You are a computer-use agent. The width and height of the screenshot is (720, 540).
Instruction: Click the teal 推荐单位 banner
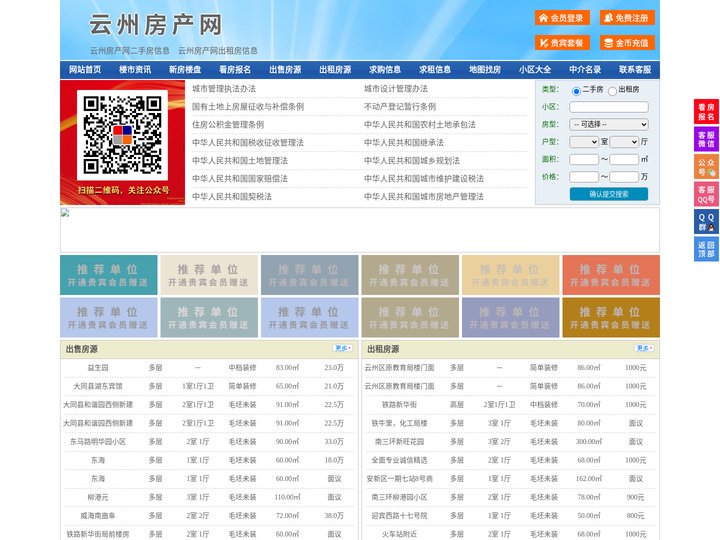(x=109, y=275)
